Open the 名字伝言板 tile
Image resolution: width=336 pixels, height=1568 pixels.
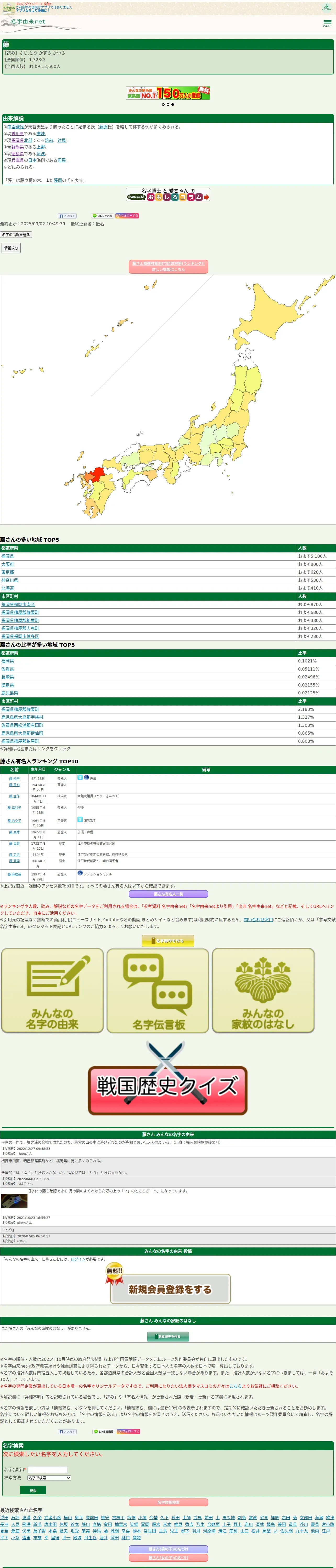(x=158, y=990)
